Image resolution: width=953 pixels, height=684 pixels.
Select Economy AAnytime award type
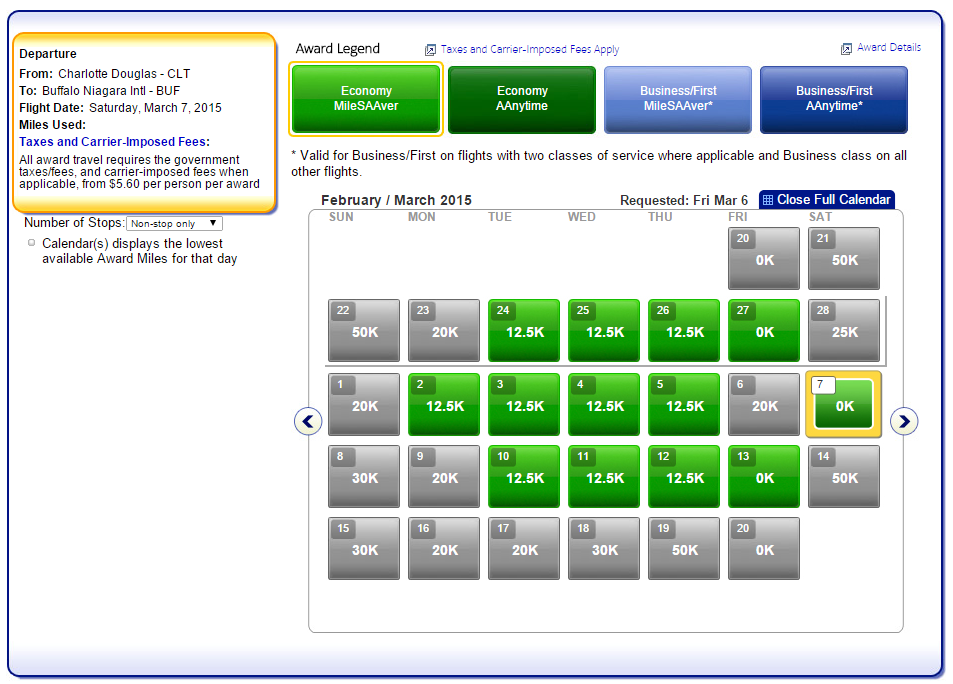pos(522,99)
